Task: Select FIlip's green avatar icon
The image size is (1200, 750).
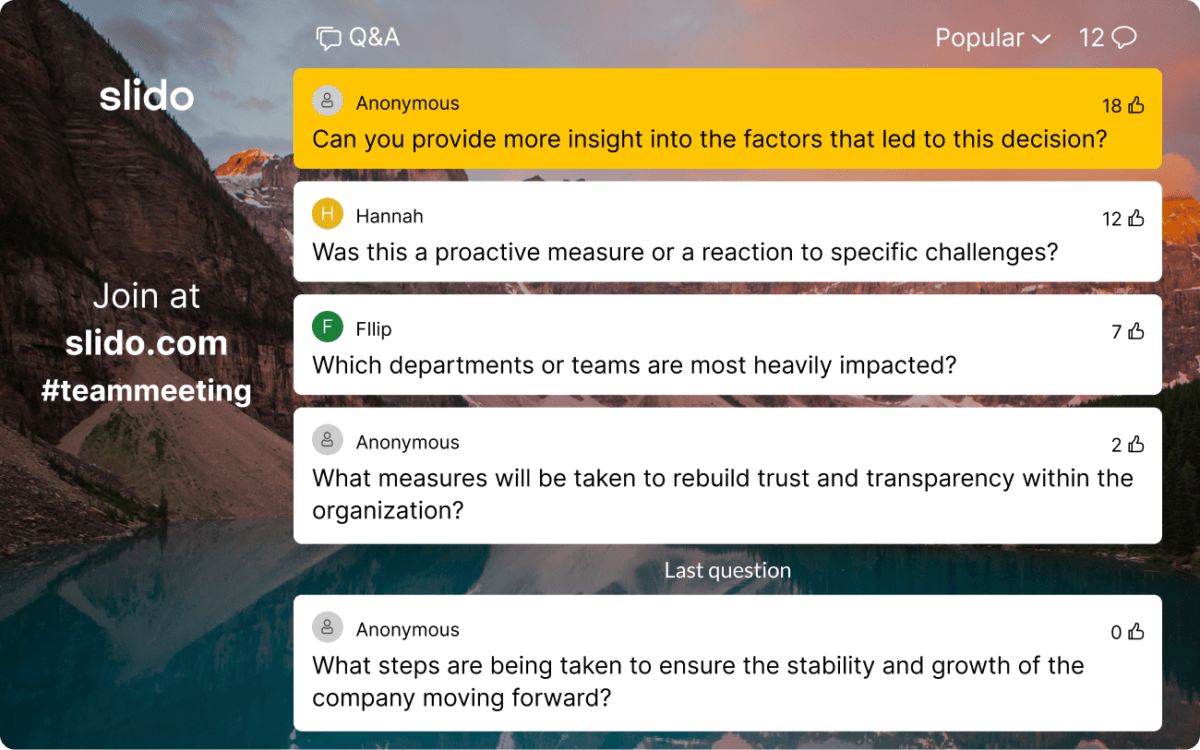Action: click(327, 327)
